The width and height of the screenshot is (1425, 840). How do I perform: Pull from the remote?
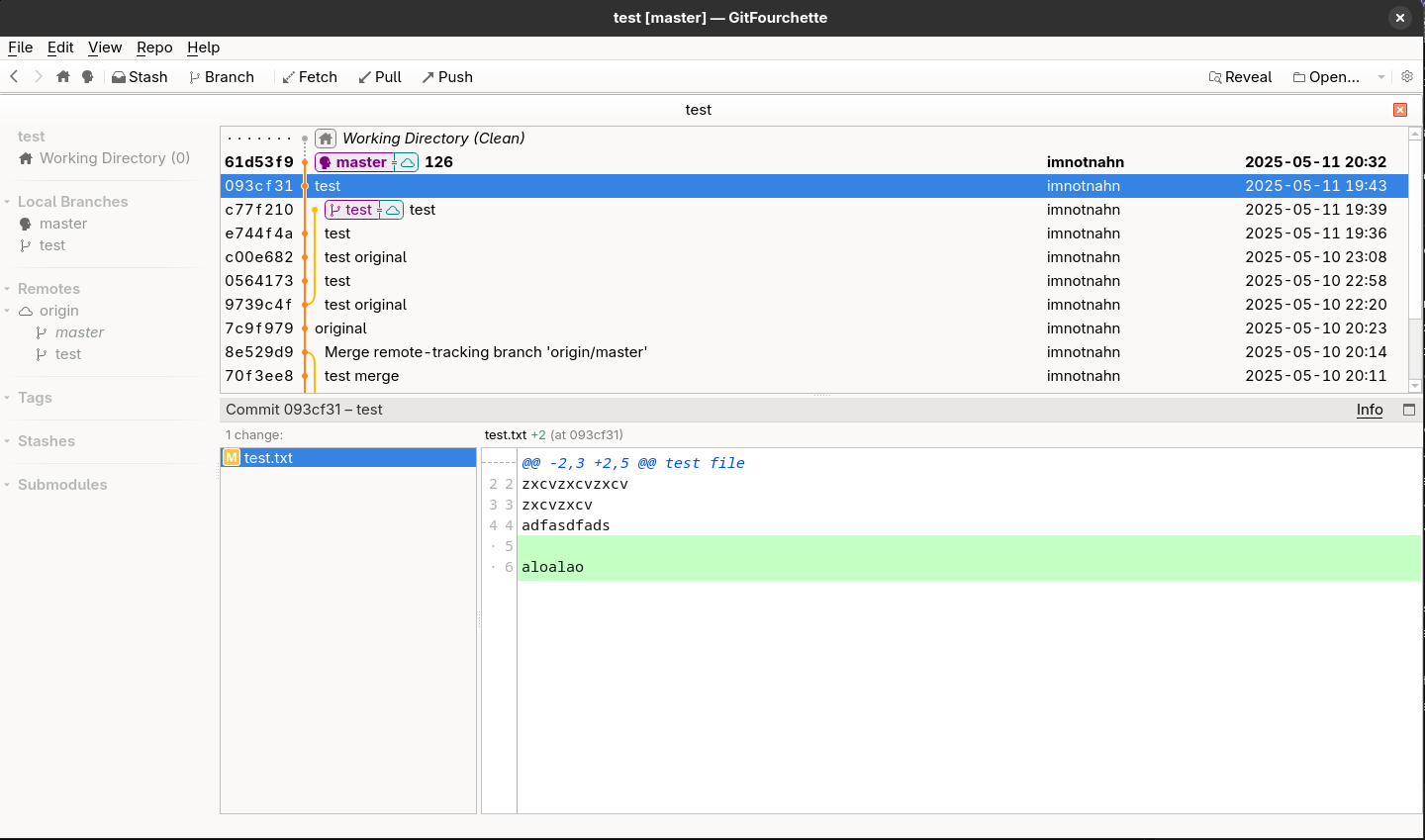(379, 76)
